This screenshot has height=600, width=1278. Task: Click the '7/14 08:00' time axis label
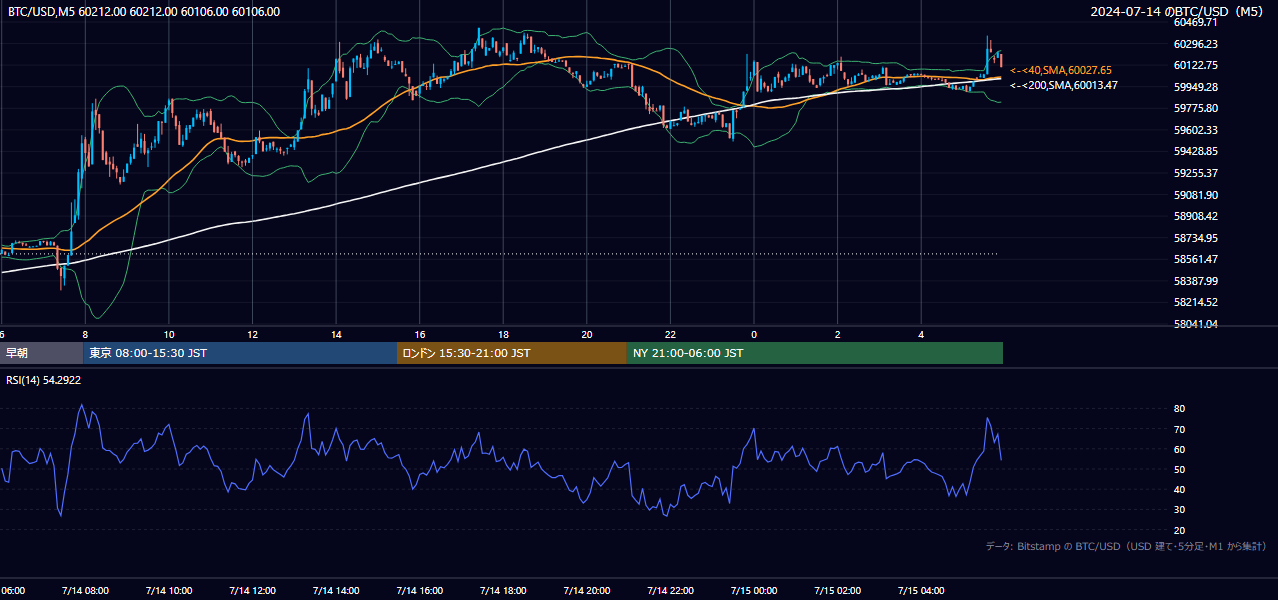tap(85, 590)
